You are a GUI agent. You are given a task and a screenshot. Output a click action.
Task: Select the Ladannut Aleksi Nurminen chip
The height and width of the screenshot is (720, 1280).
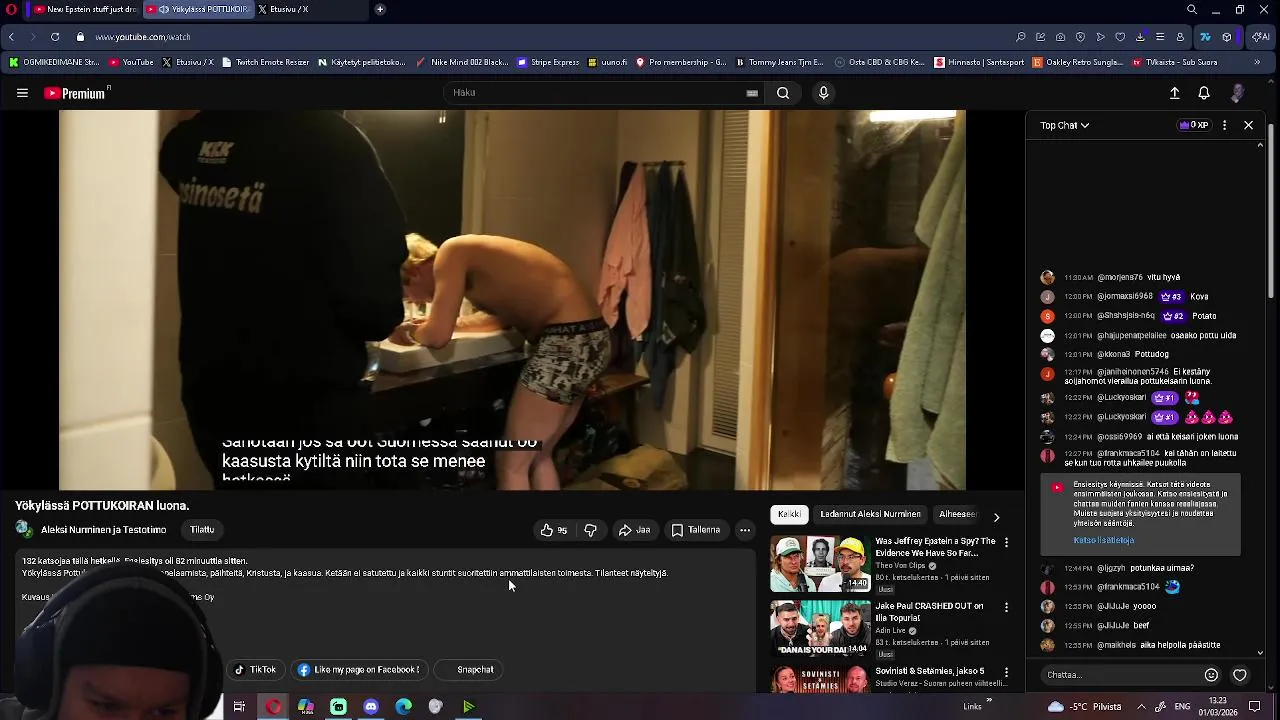pyautogui.click(x=870, y=514)
